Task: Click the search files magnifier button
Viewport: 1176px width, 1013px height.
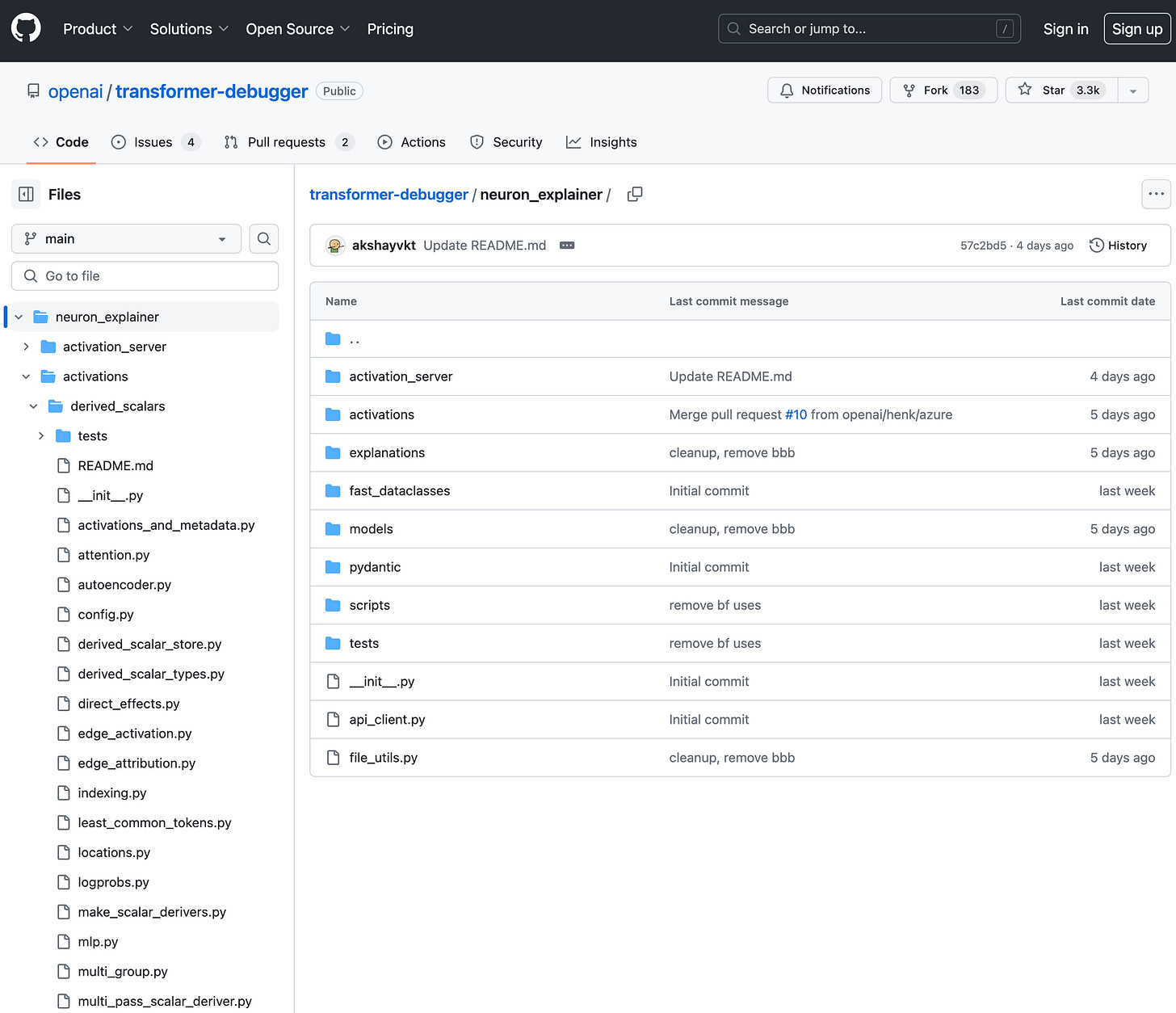Action: click(264, 238)
